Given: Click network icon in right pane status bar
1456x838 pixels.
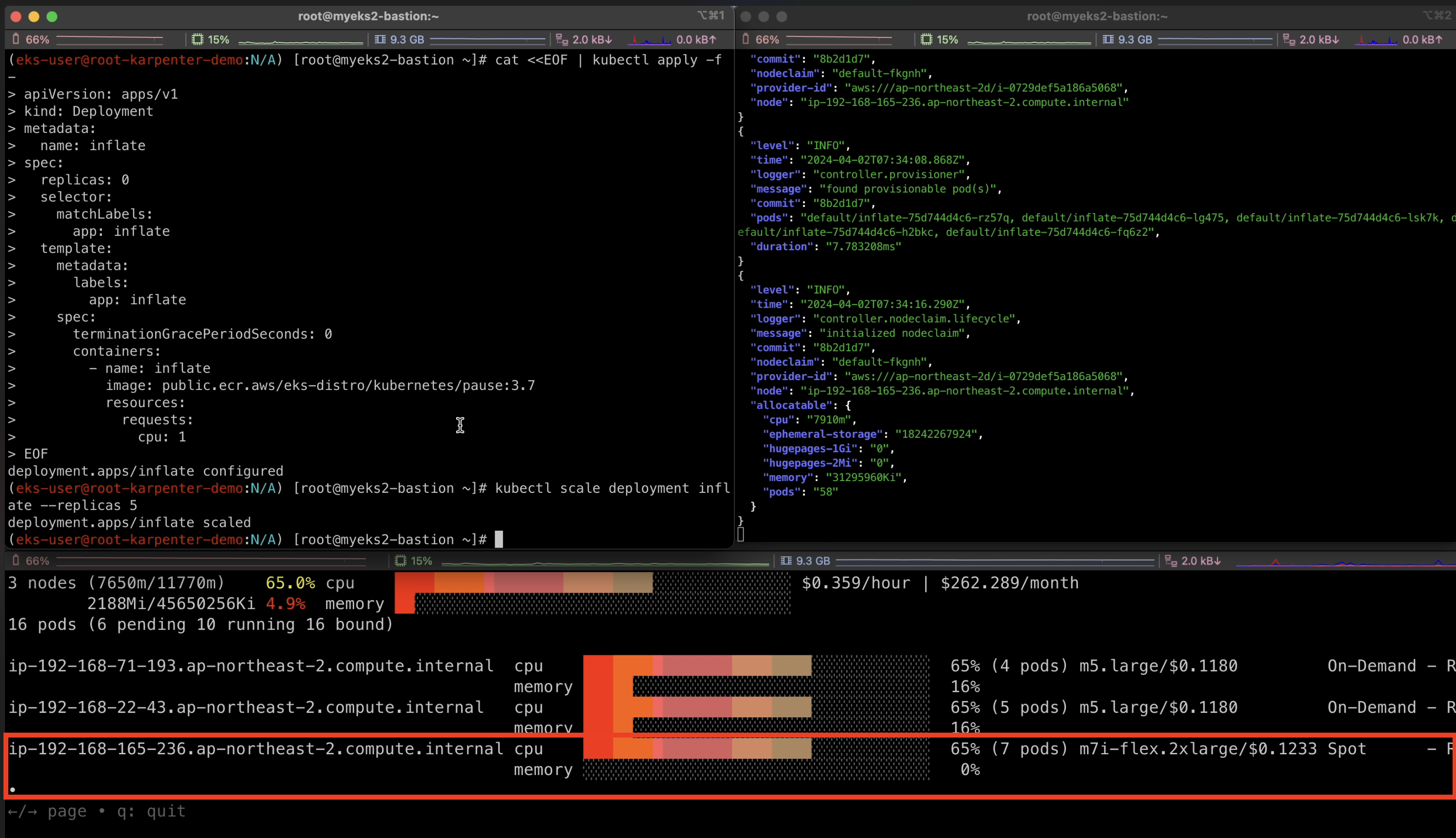Looking at the screenshot, I should point(1289,39).
